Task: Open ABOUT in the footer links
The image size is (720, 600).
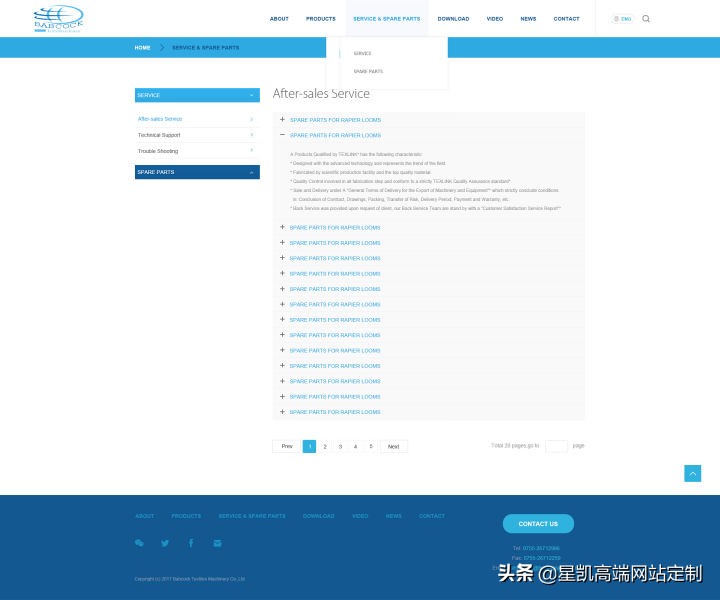Action: pos(145,516)
